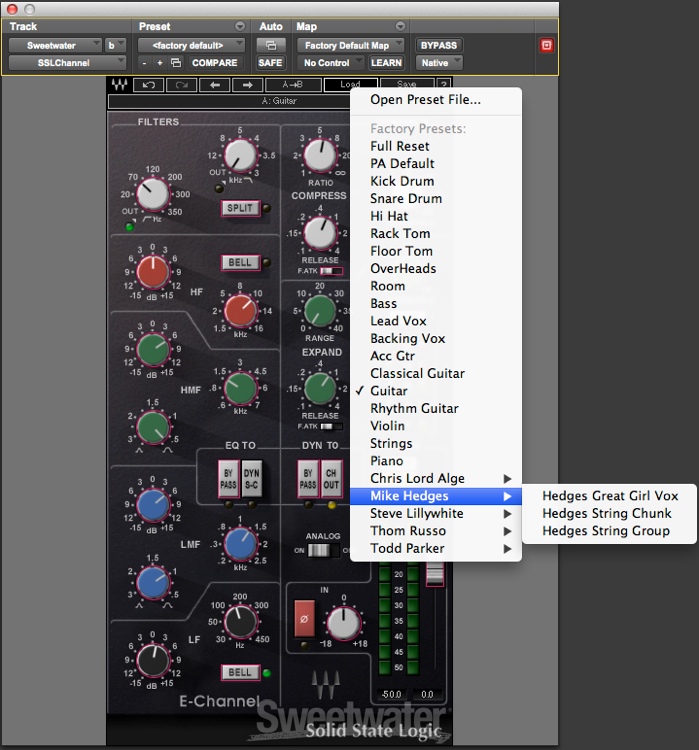
Task: Click the high-pass filter frequency knob
Action: click(x=153, y=194)
